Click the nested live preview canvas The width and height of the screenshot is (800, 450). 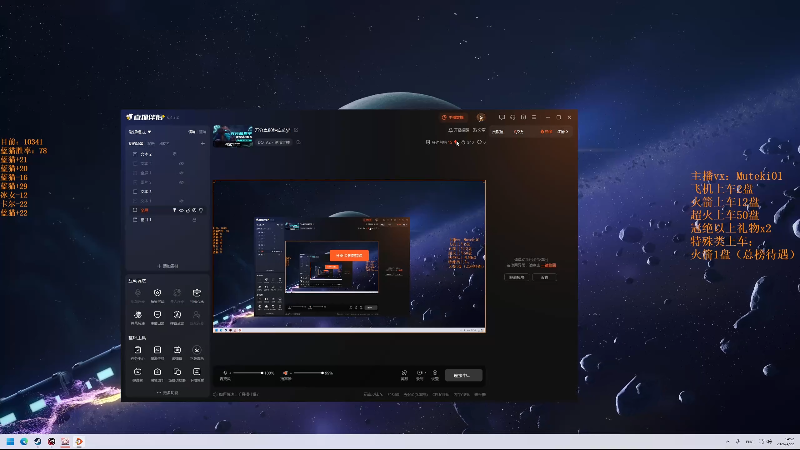pyautogui.click(x=349, y=256)
